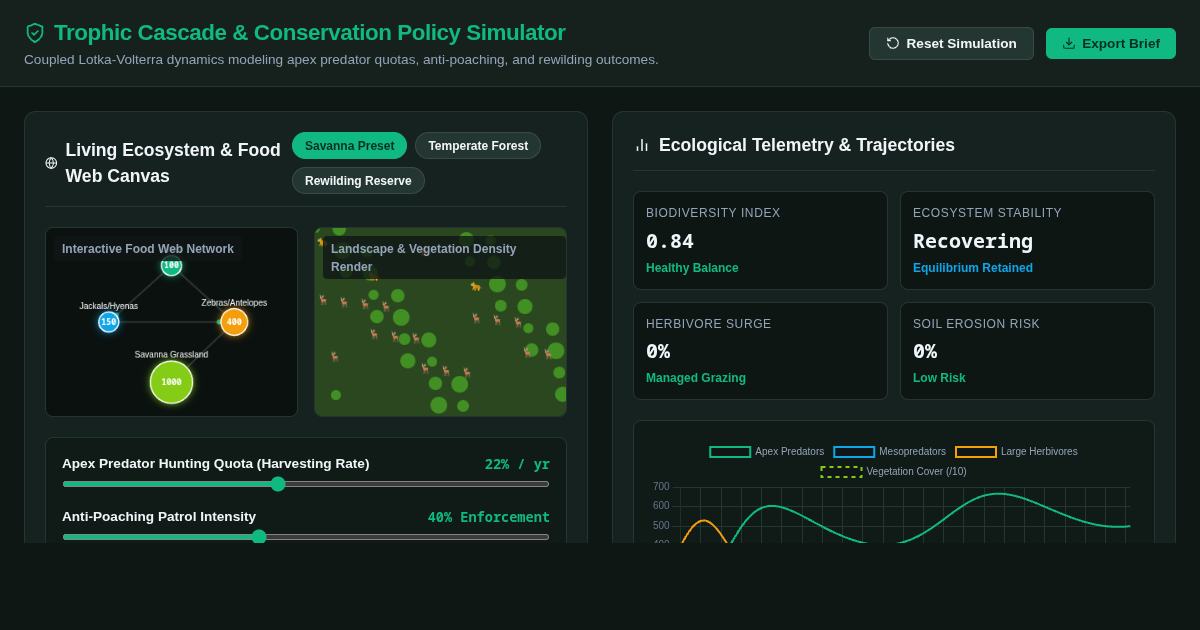Switch to the Temperate Forest preset
The height and width of the screenshot is (630, 1200).
coord(478,146)
